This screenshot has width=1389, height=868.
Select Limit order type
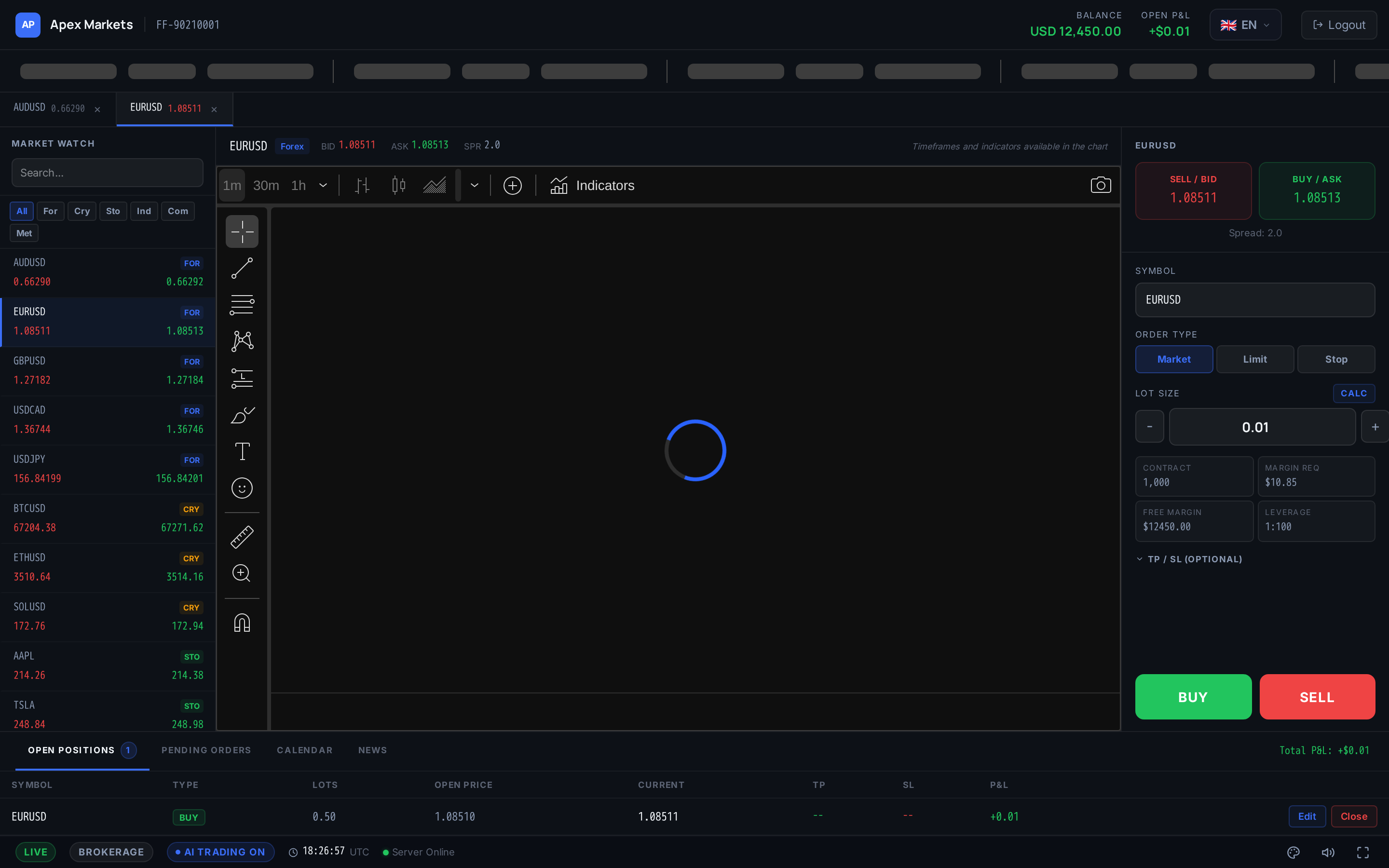tap(1255, 359)
